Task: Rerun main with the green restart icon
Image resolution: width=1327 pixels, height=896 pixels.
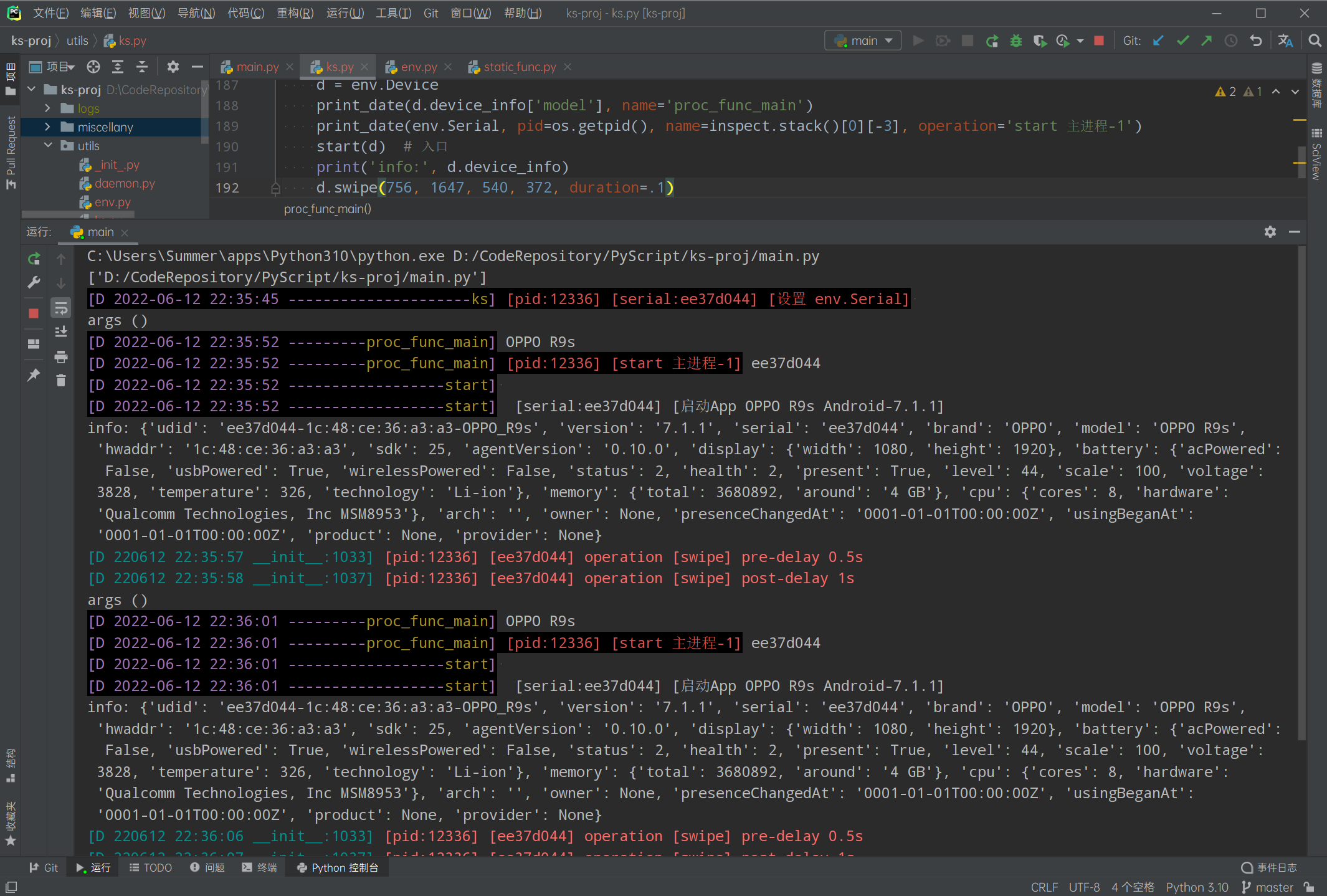Action: click(34, 258)
